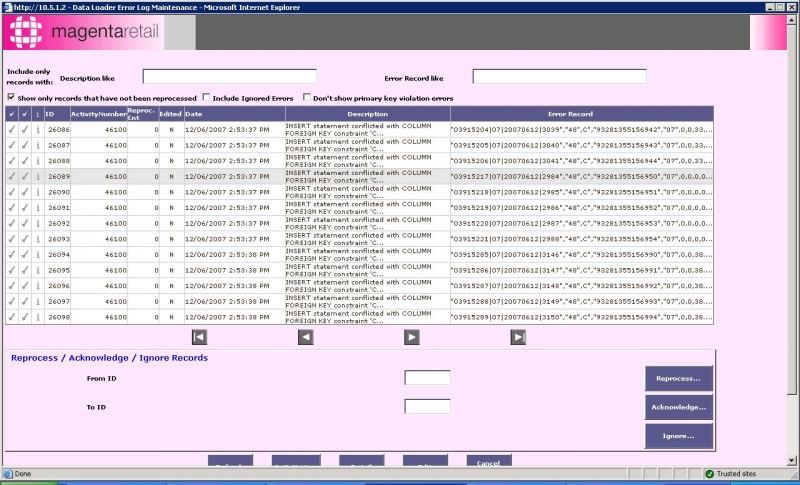Viewport: 800px width, 485px height.
Task: Click the ID column header
Action: (57, 114)
